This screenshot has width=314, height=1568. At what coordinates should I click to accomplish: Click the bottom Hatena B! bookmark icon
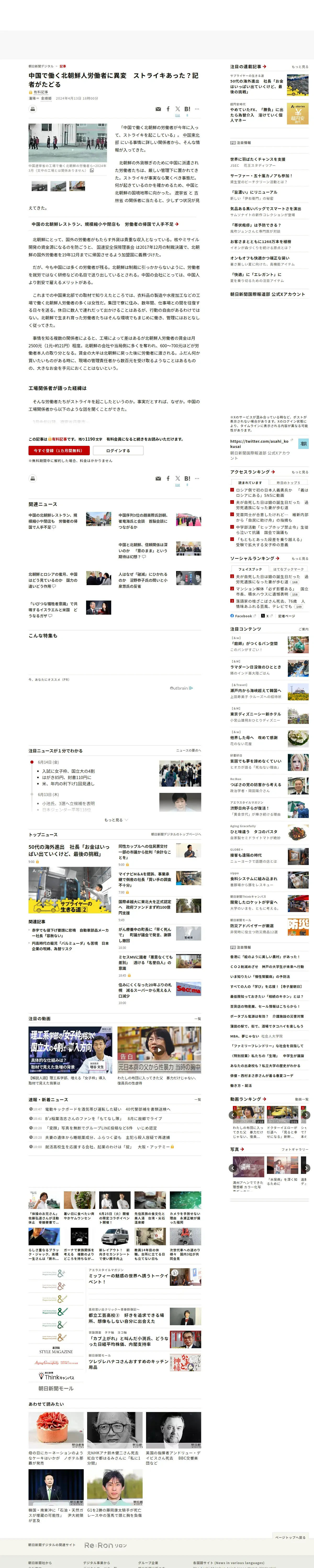[187, 479]
